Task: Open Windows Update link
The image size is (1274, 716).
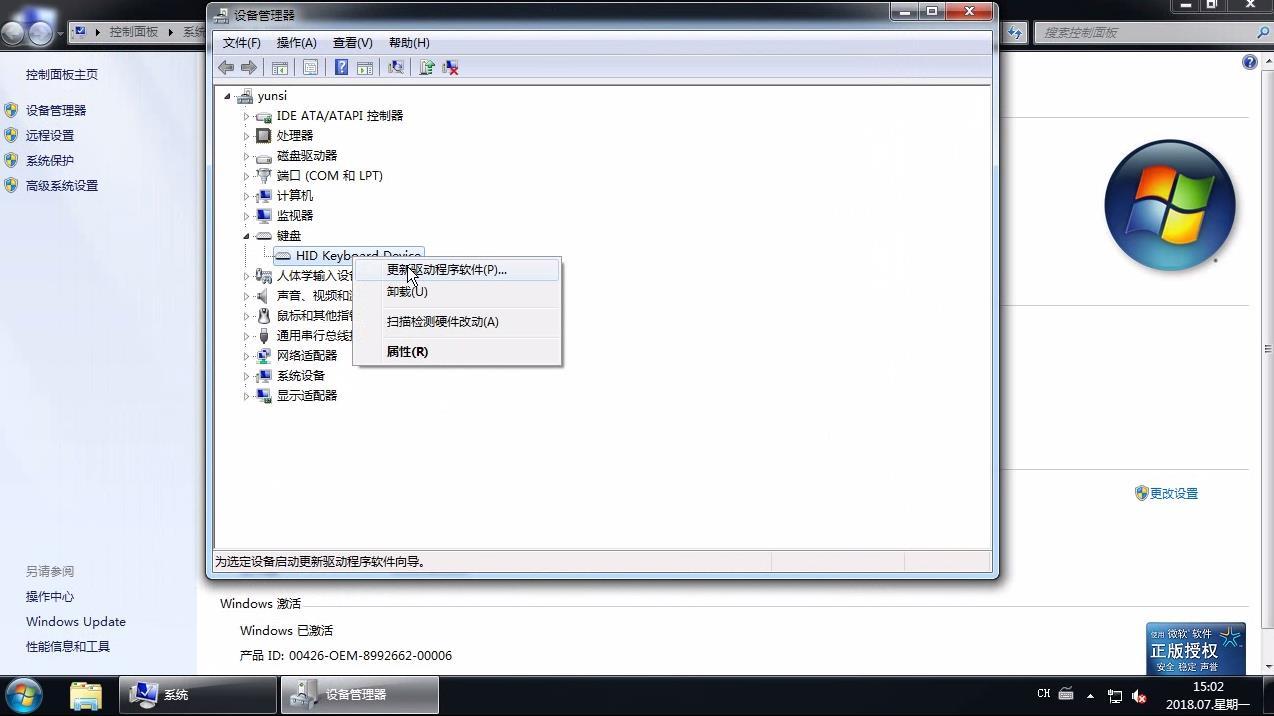Action: (76, 621)
